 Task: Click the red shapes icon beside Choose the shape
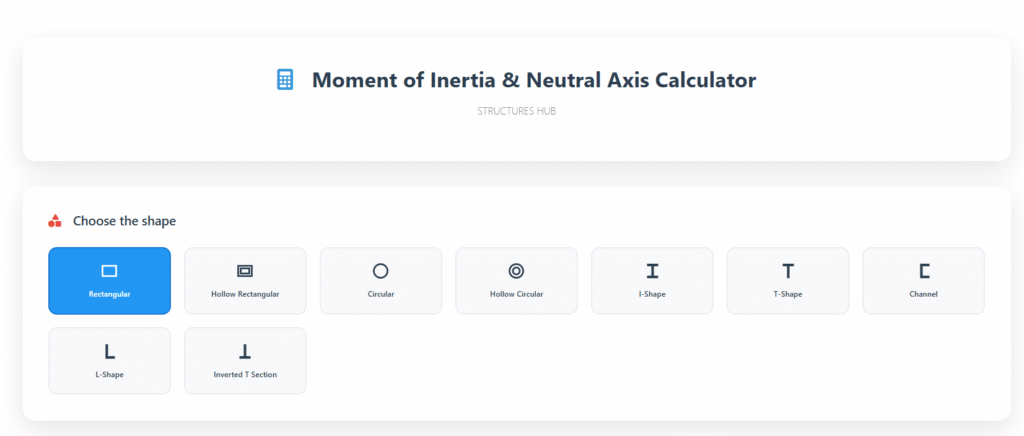pos(54,221)
